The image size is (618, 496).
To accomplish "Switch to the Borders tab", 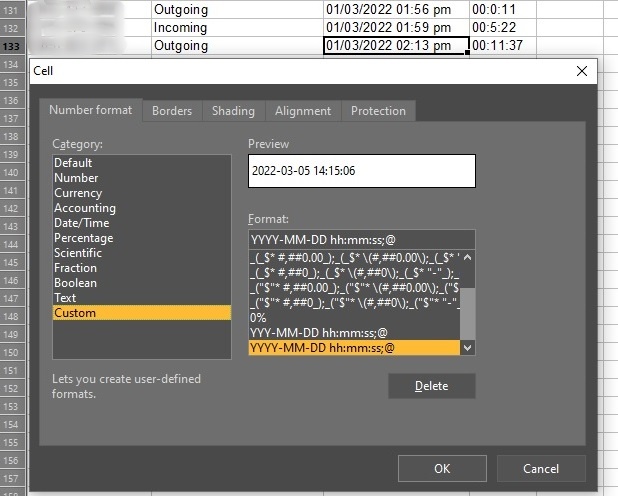I will coord(171,111).
